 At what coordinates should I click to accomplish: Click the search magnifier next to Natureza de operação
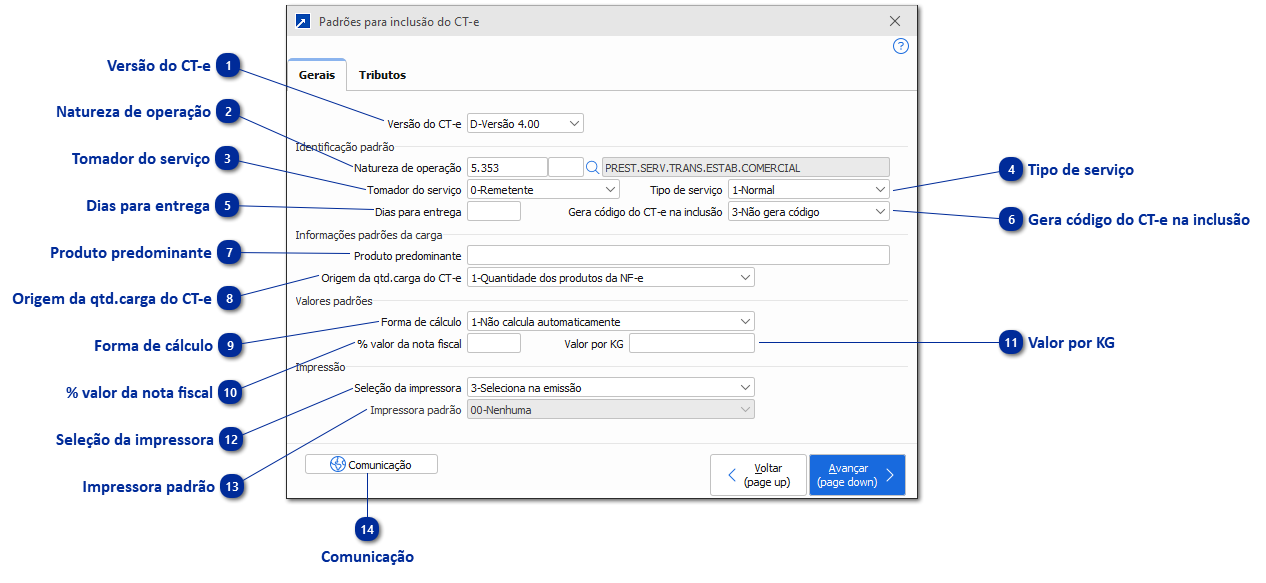coord(592,167)
